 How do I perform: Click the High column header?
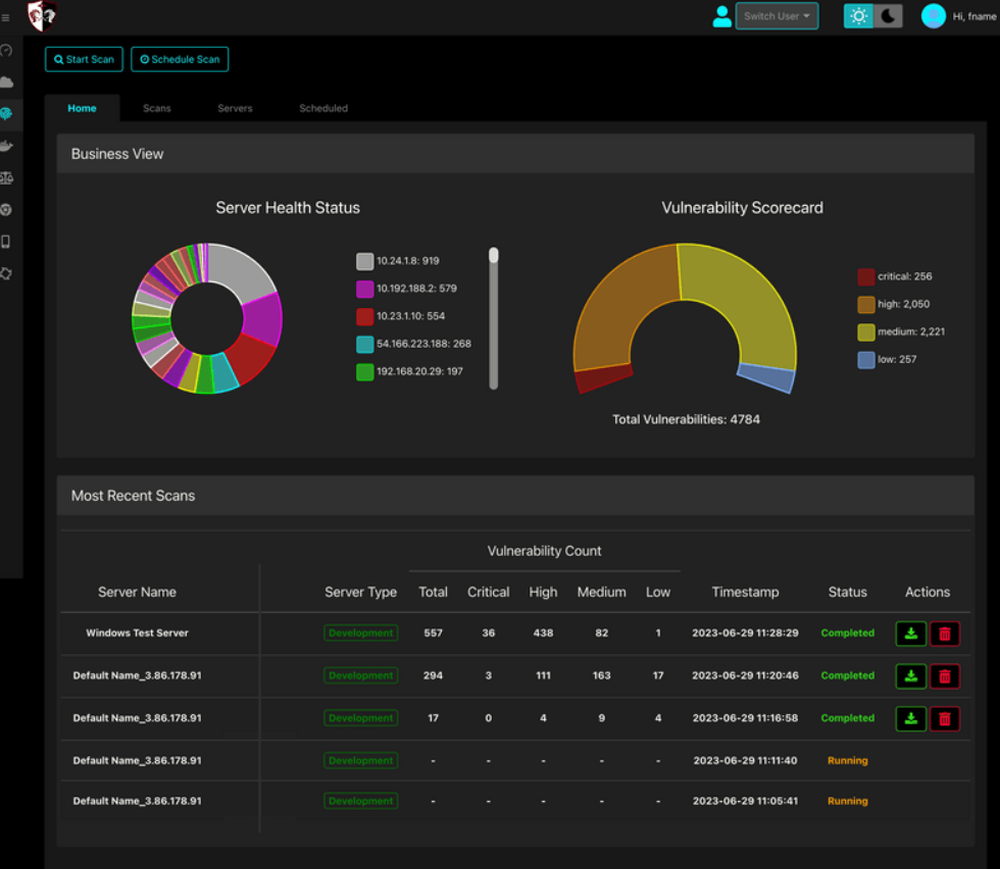pyautogui.click(x=543, y=592)
